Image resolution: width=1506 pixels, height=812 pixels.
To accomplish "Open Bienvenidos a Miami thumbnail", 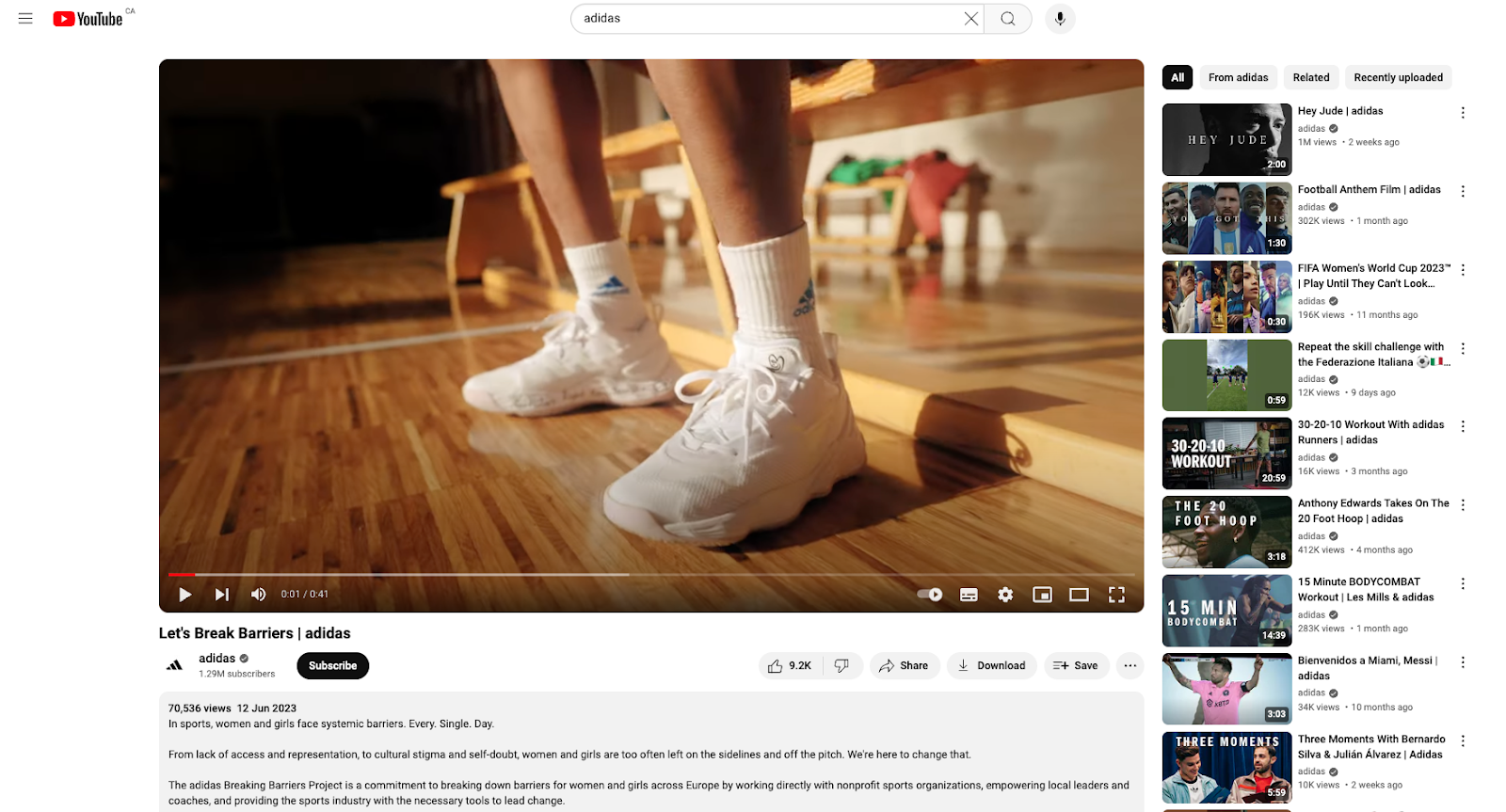I will (x=1226, y=689).
